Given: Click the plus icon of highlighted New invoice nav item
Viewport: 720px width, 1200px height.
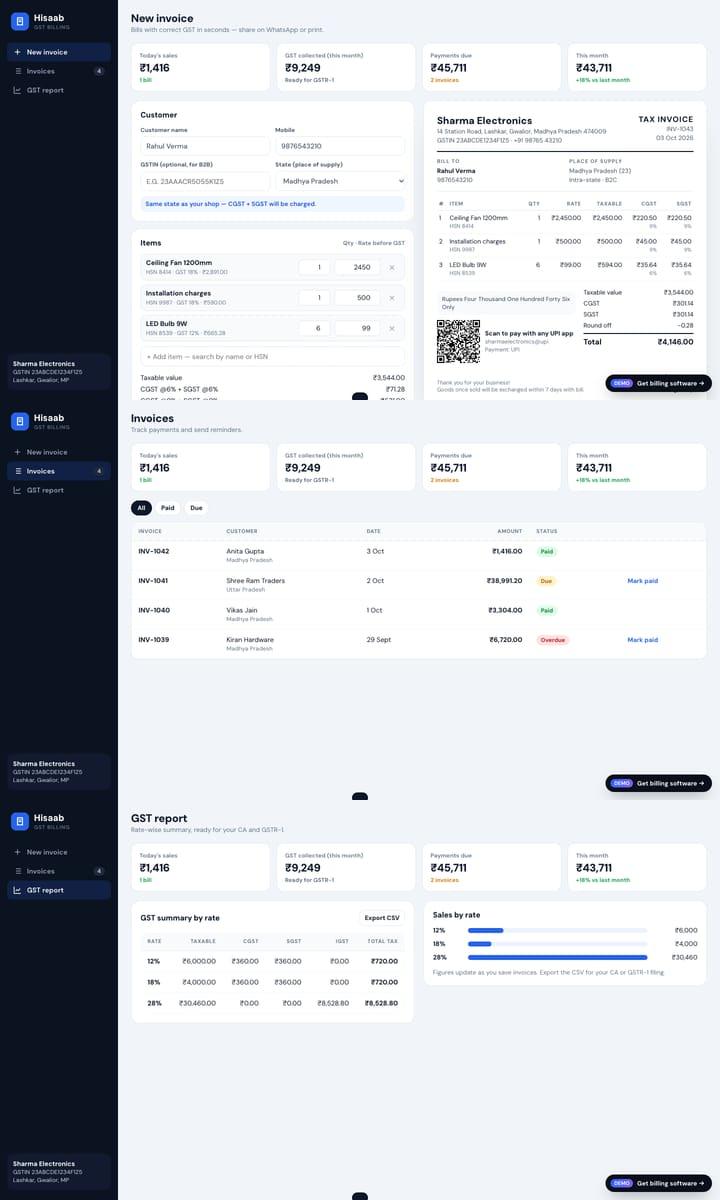Looking at the screenshot, I should click(17, 52).
